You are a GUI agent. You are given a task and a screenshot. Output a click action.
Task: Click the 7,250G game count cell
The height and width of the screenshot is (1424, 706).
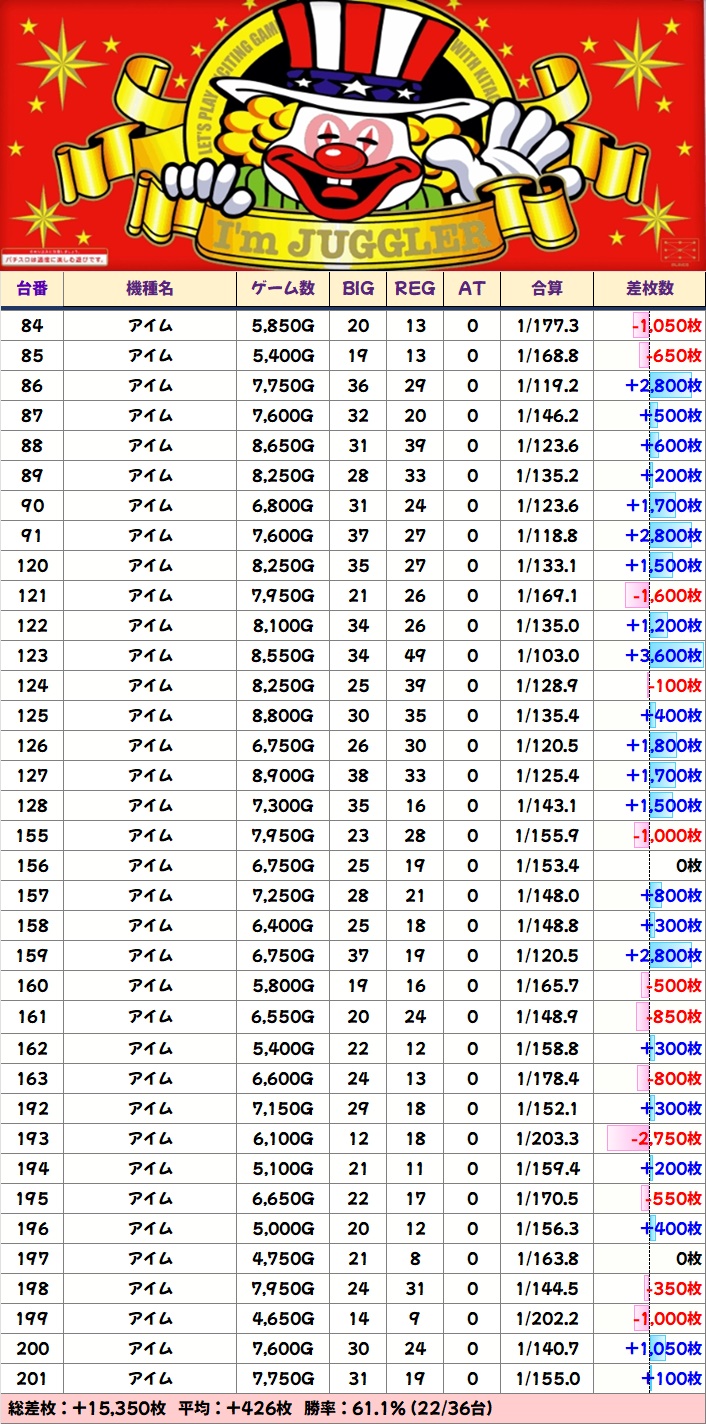tap(282, 896)
